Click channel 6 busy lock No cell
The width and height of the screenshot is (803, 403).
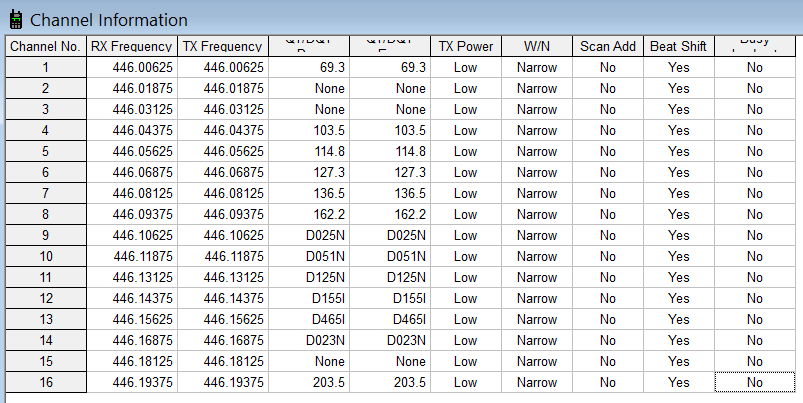click(x=755, y=172)
